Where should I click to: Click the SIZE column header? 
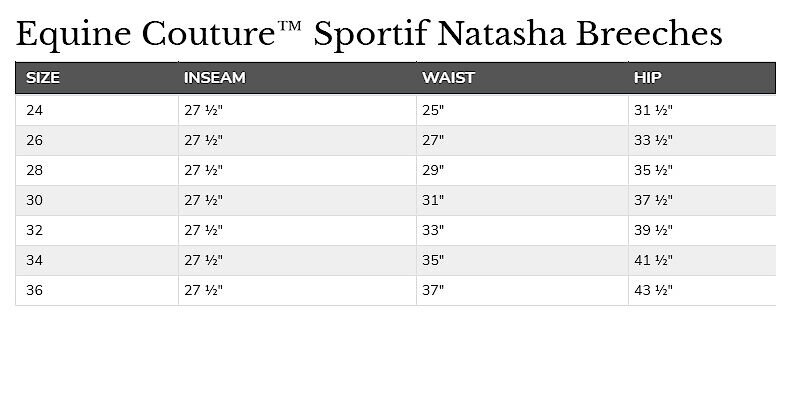tap(43, 77)
